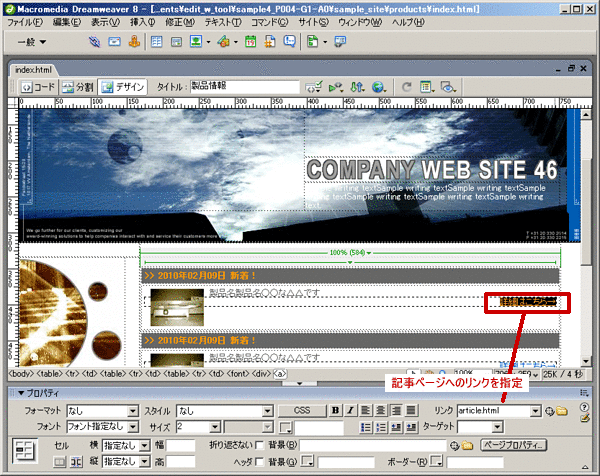
Task: Open the ファイル(F) menu
Action: pyautogui.click(x=25, y=23)
